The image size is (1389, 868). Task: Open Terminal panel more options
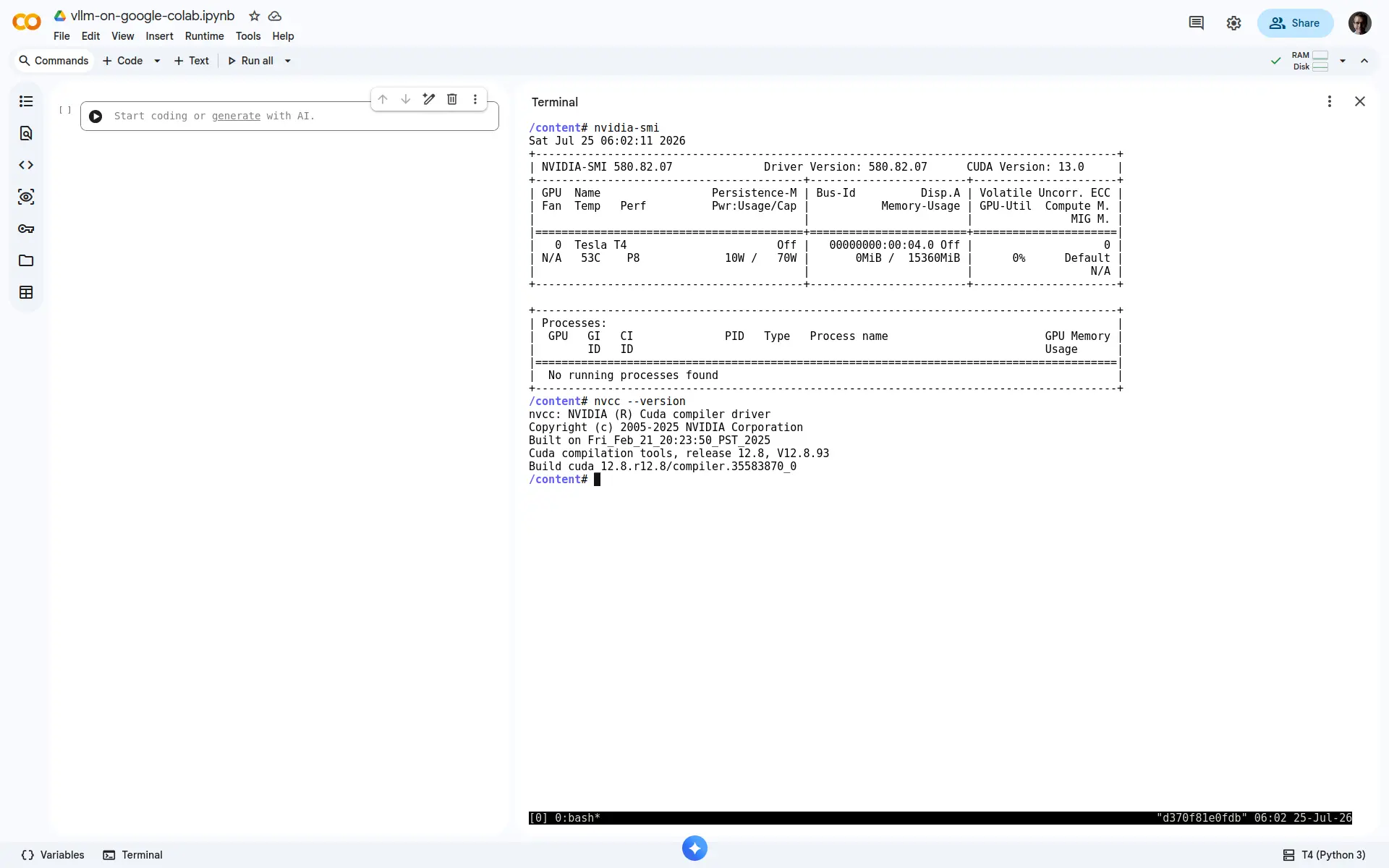1329,101
